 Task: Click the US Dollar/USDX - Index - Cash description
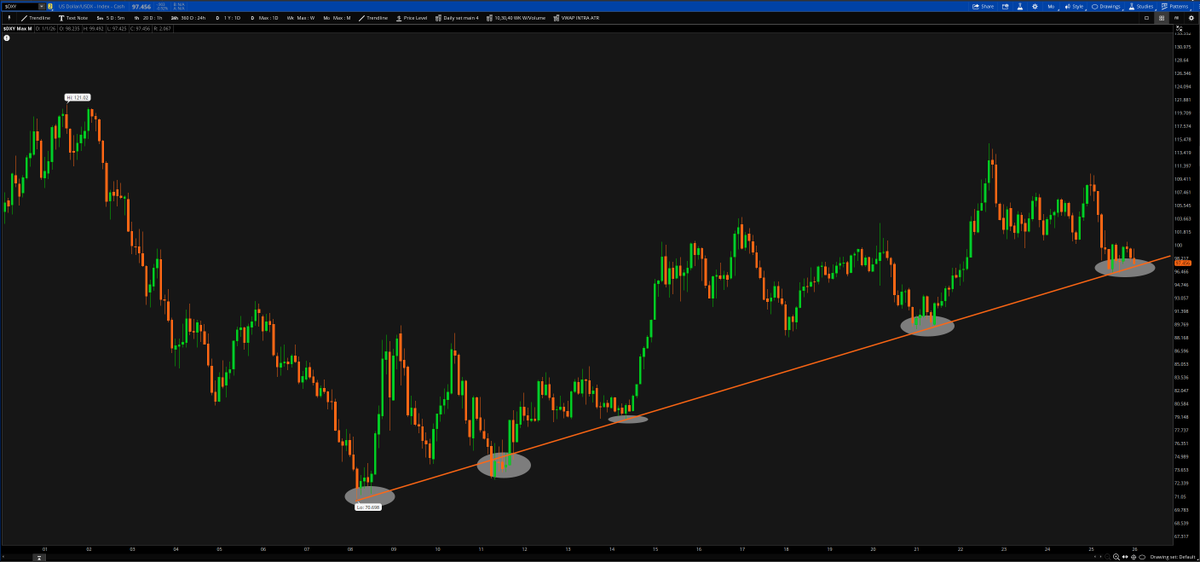(x=91, y=6)
